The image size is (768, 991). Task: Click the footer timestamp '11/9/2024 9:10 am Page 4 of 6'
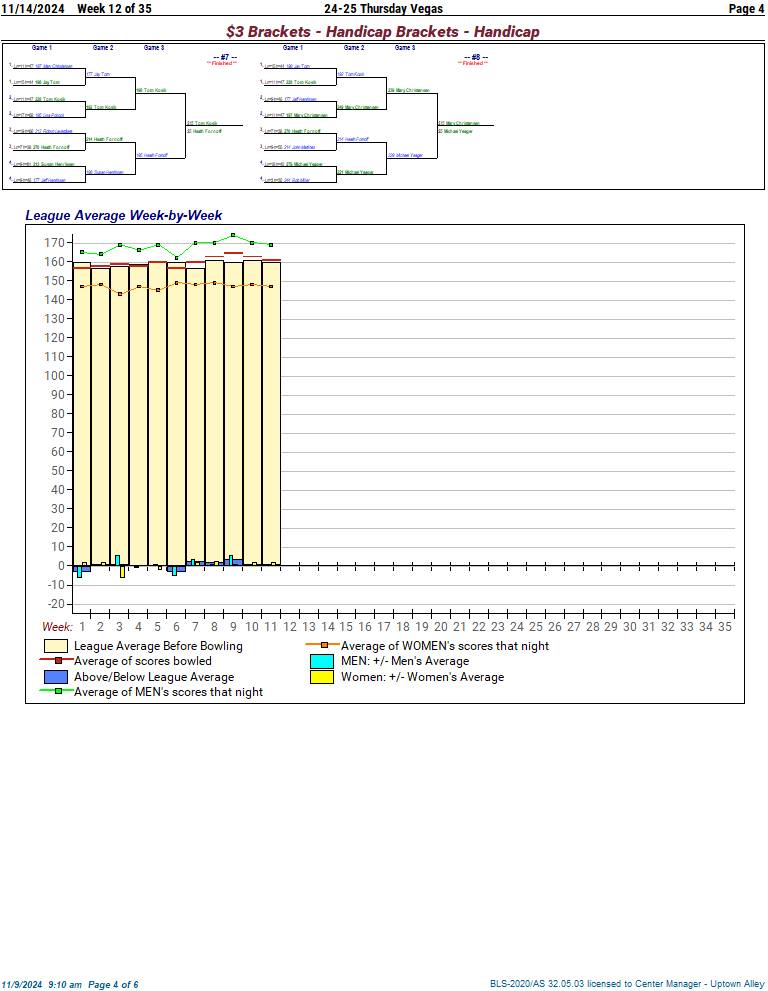tap(70, 985)
